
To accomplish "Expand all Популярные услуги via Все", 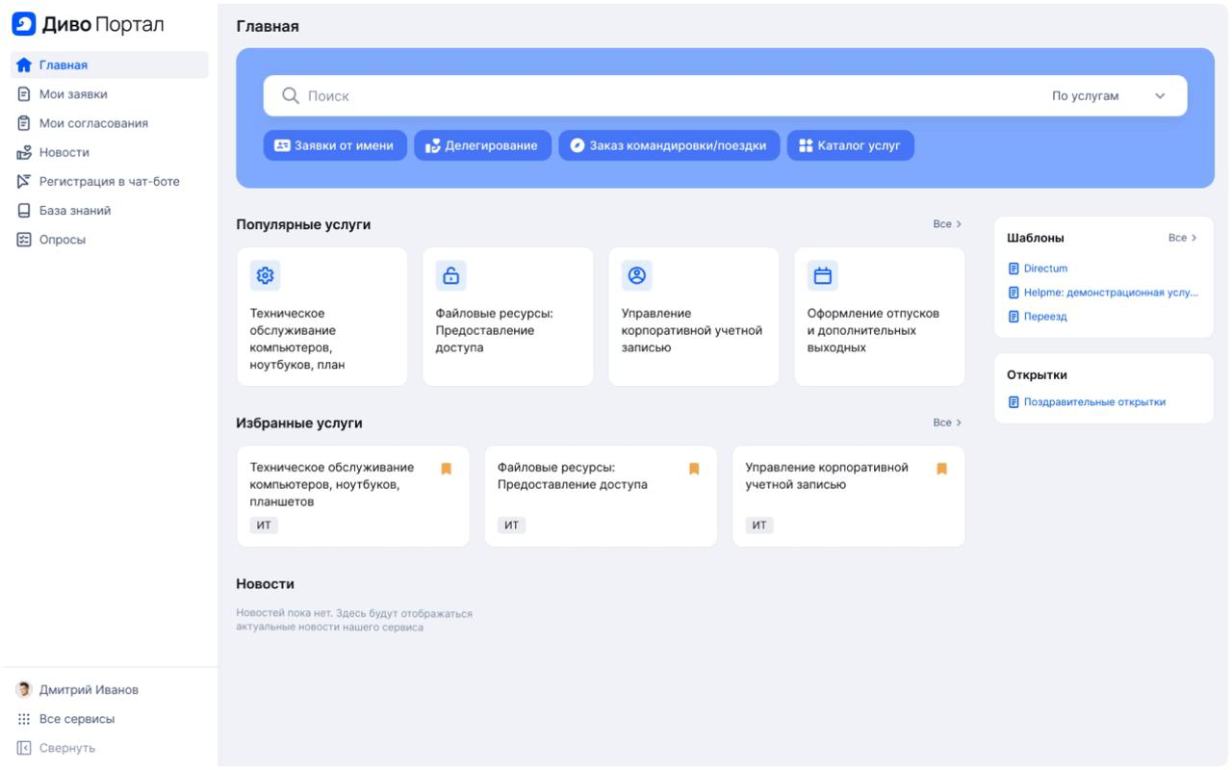I will (x=946, y=224).
